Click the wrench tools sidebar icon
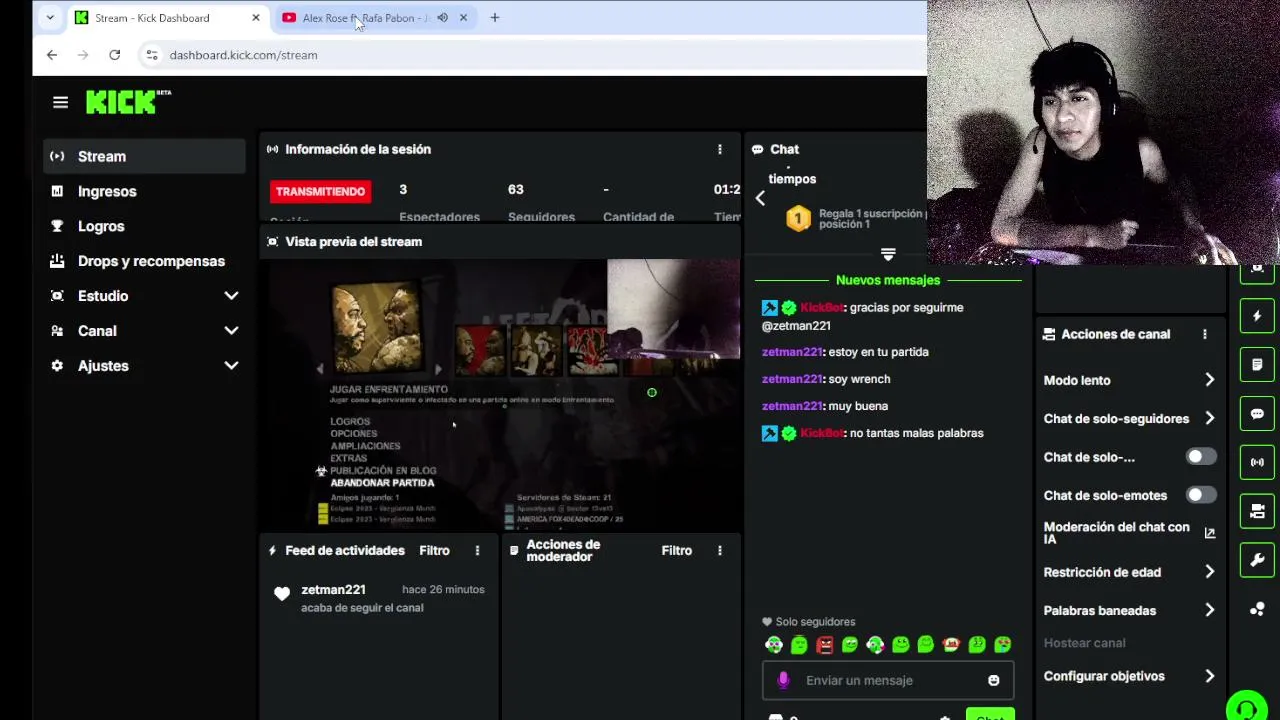The width and height of the screenshot is (1280, 720). pos(1257,560)
